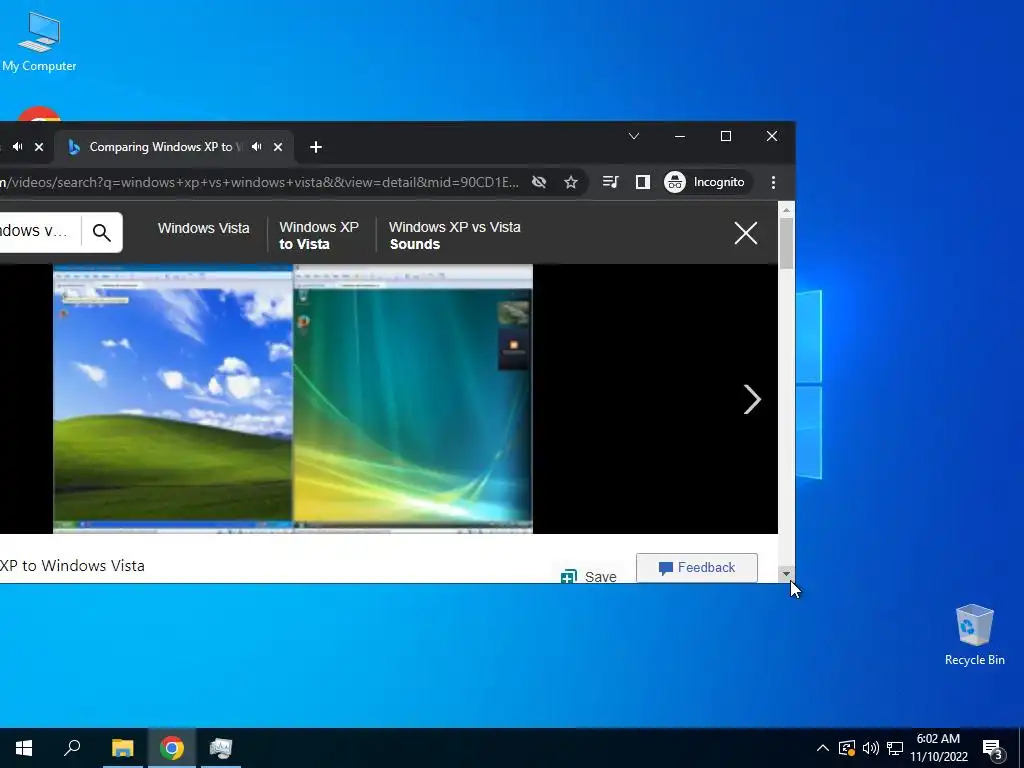Click "XP to Windows Vista" video title
The height and width of the screenshot is (768, 1024).
coord(72,566)
